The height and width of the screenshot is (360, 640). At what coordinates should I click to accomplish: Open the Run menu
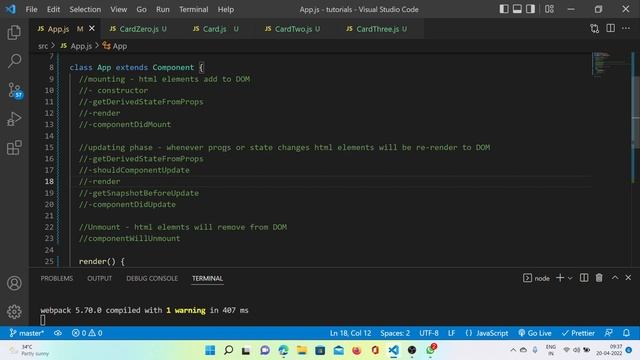162,9
